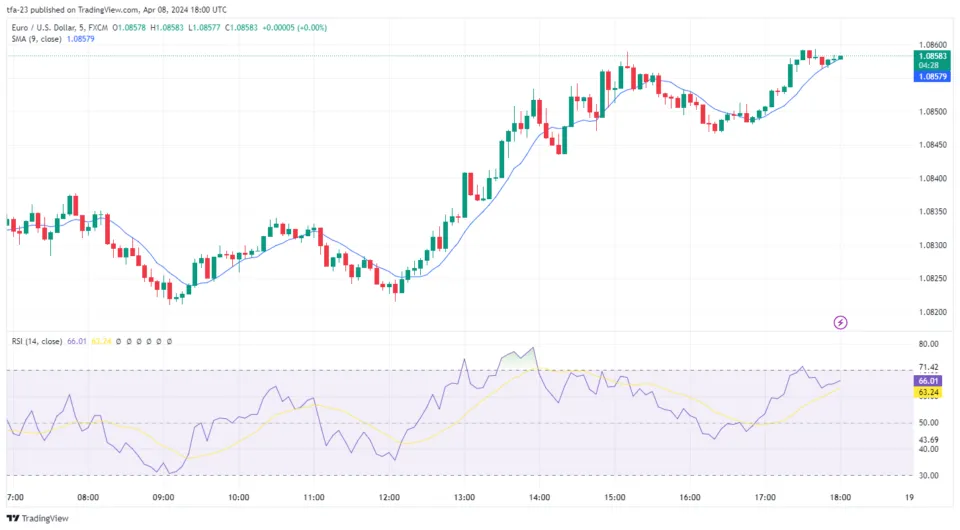The width and height of the screenshot is (960, 530).
Task: Click the 1.08400 level on price scale
Action: (932, 178)
